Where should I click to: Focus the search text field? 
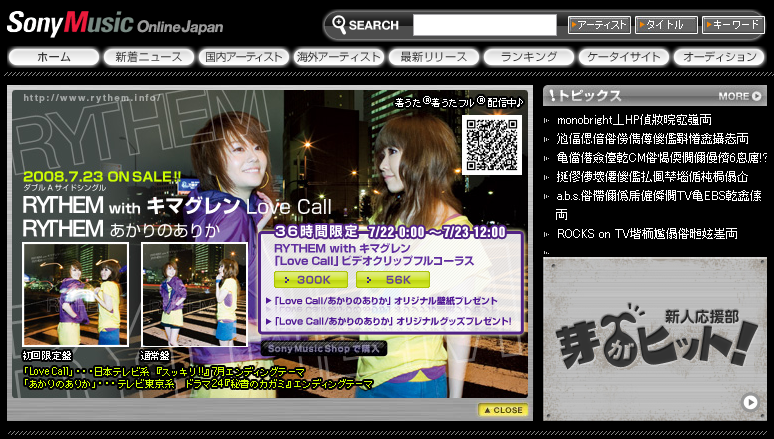point(485,25)
